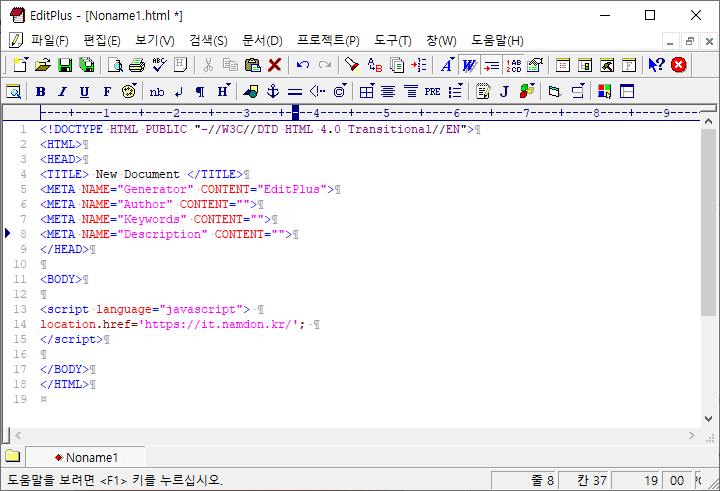Click the context Help pointer icon
720x491 pixels.
(x=656, y=65)
